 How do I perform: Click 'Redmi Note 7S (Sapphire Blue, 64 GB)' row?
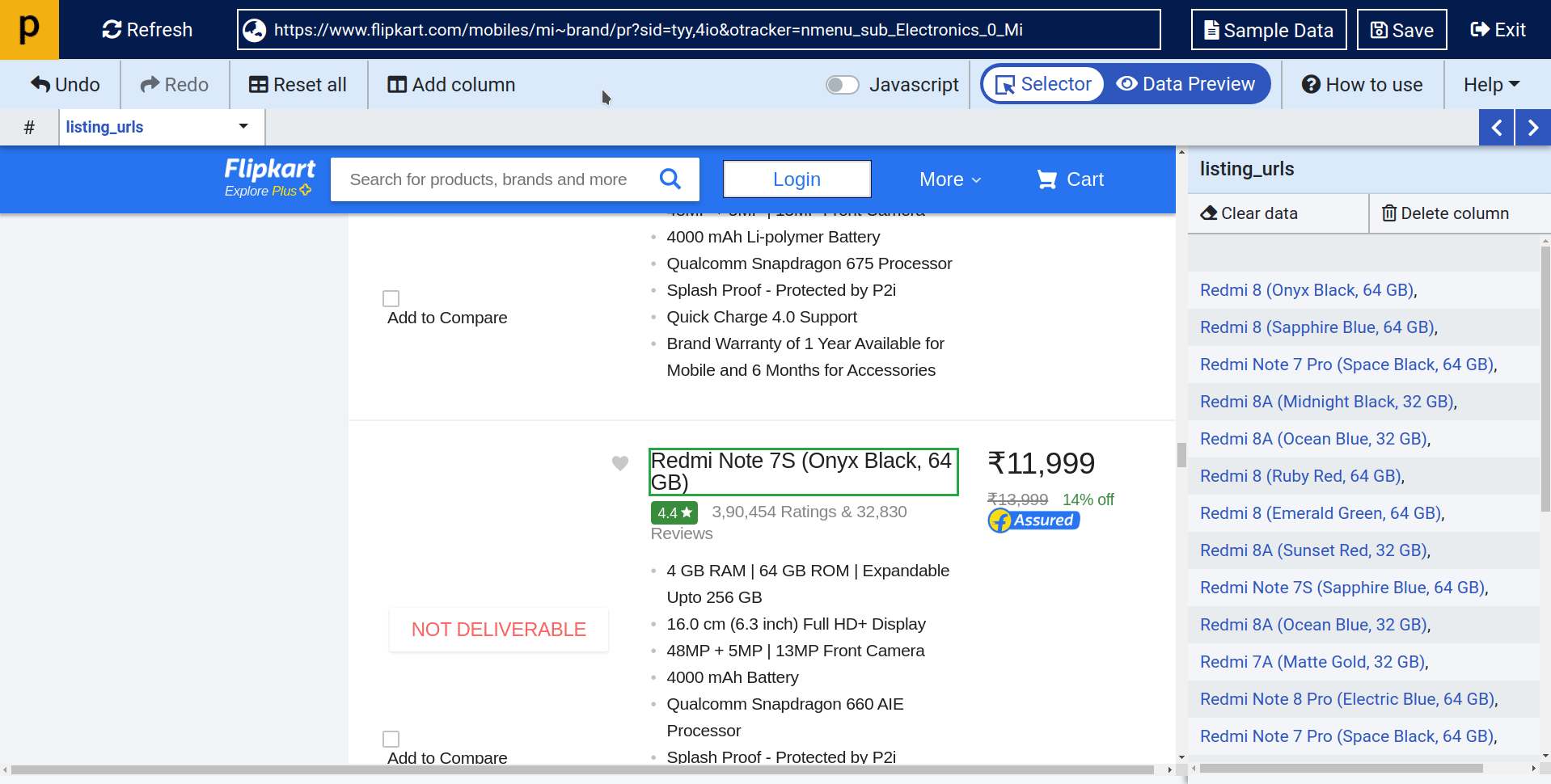(x=1364, y=588)
